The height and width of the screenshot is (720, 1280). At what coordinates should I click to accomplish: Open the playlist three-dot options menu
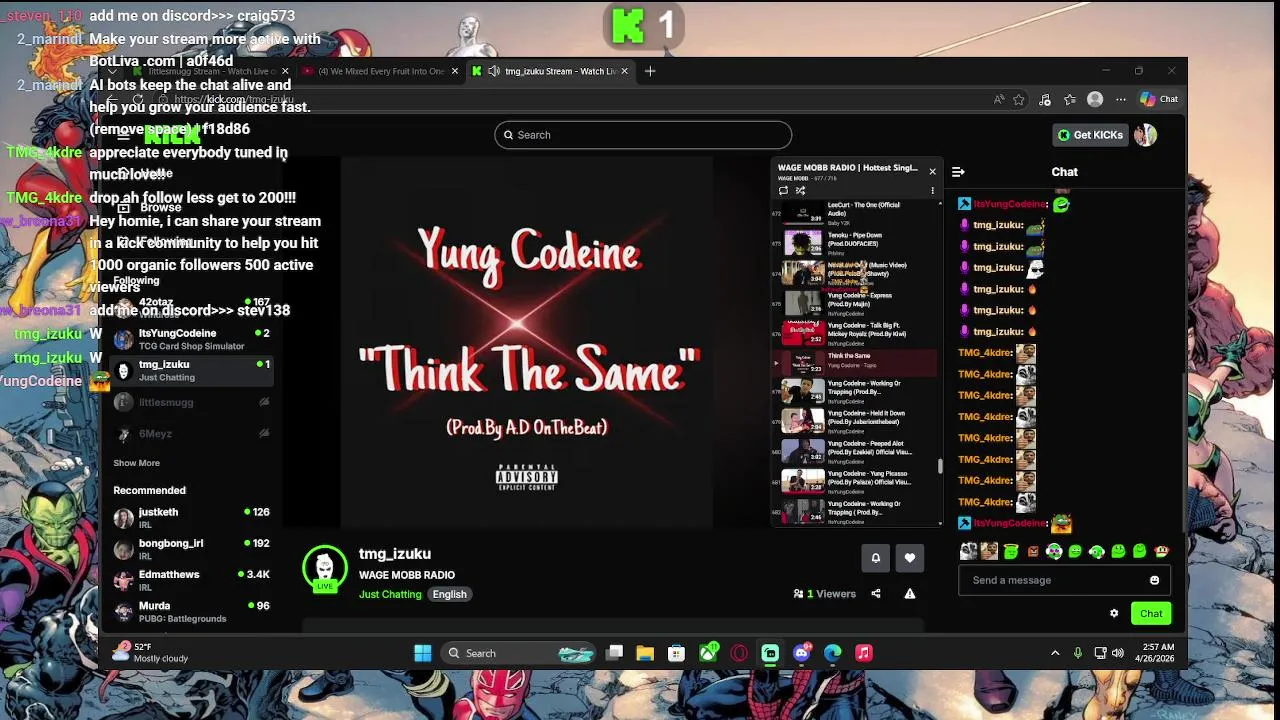click(x=932, y=190)
